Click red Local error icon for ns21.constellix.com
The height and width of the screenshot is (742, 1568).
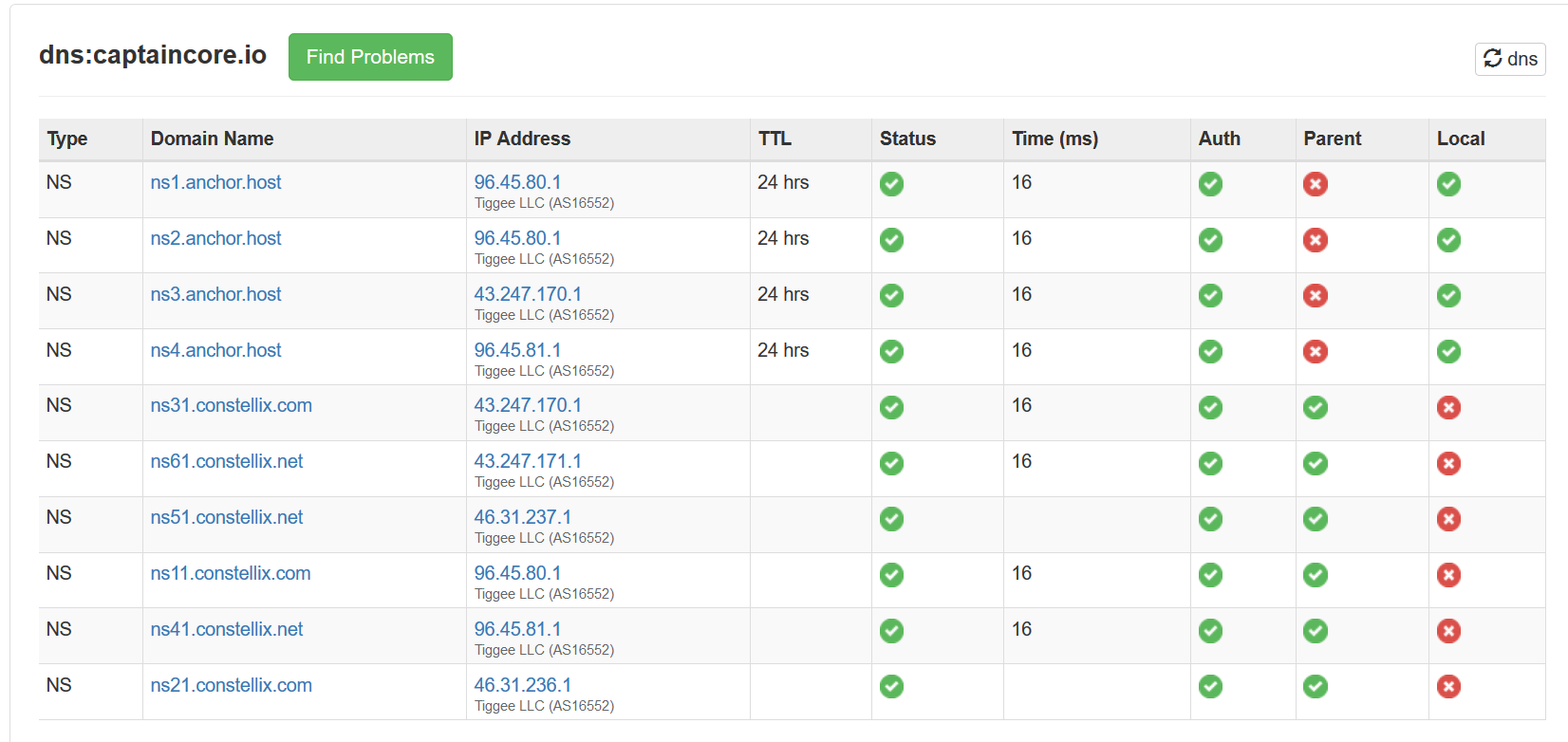[x=1448, y=687]
